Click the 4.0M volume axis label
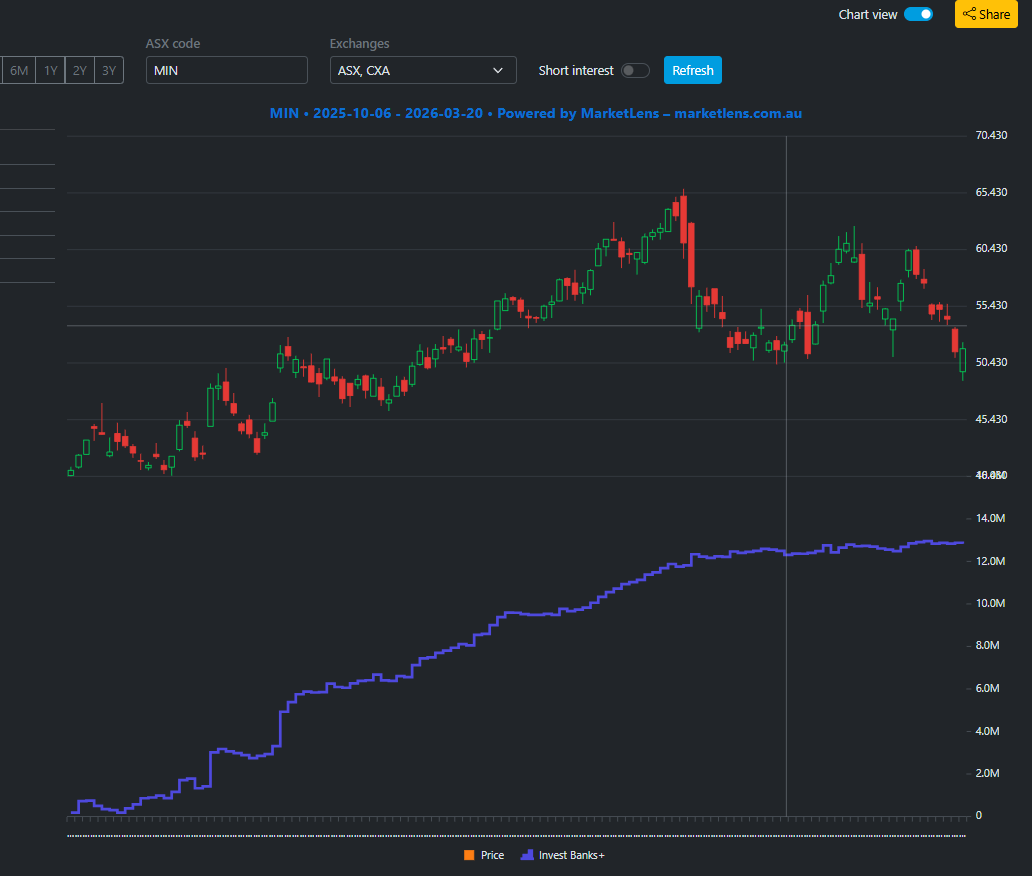This screenshot has height=876, width=1032. (987, 731)
